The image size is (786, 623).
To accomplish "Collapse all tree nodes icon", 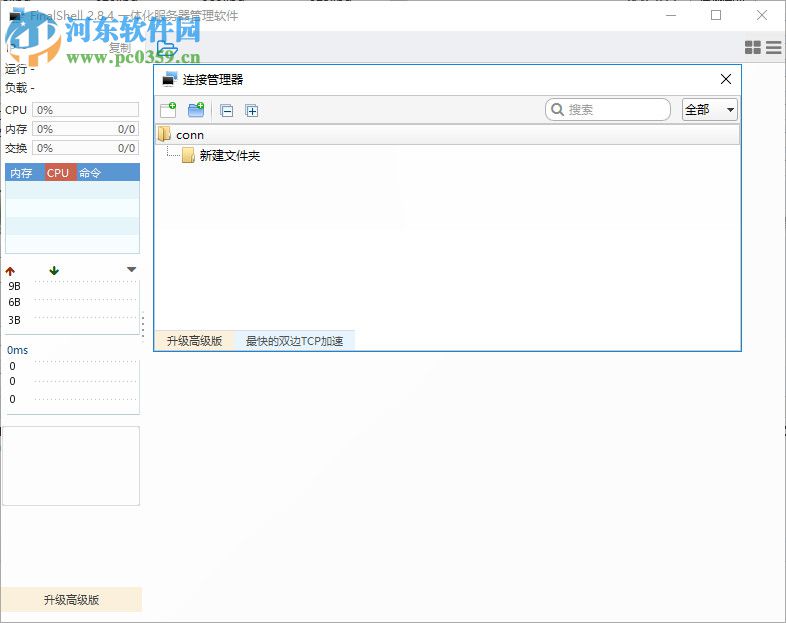I will [227, 110].
